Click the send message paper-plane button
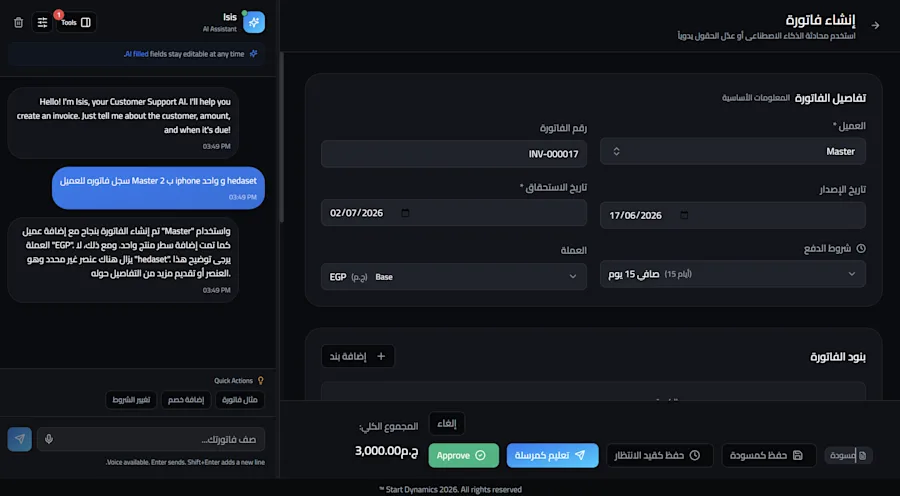 [x=20, y=439]
